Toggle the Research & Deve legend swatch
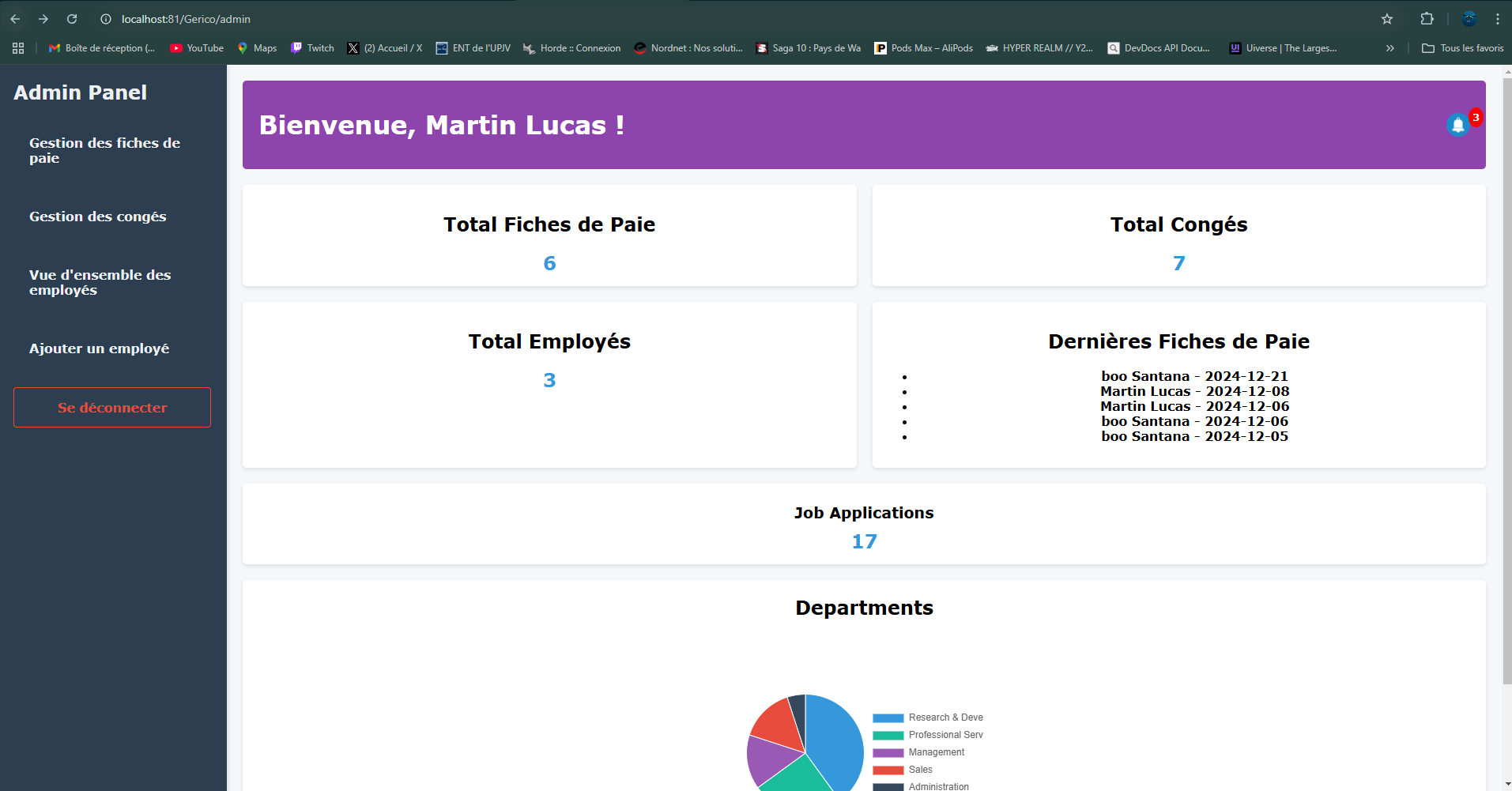1512x791 pixels. (x=888, y=718)
